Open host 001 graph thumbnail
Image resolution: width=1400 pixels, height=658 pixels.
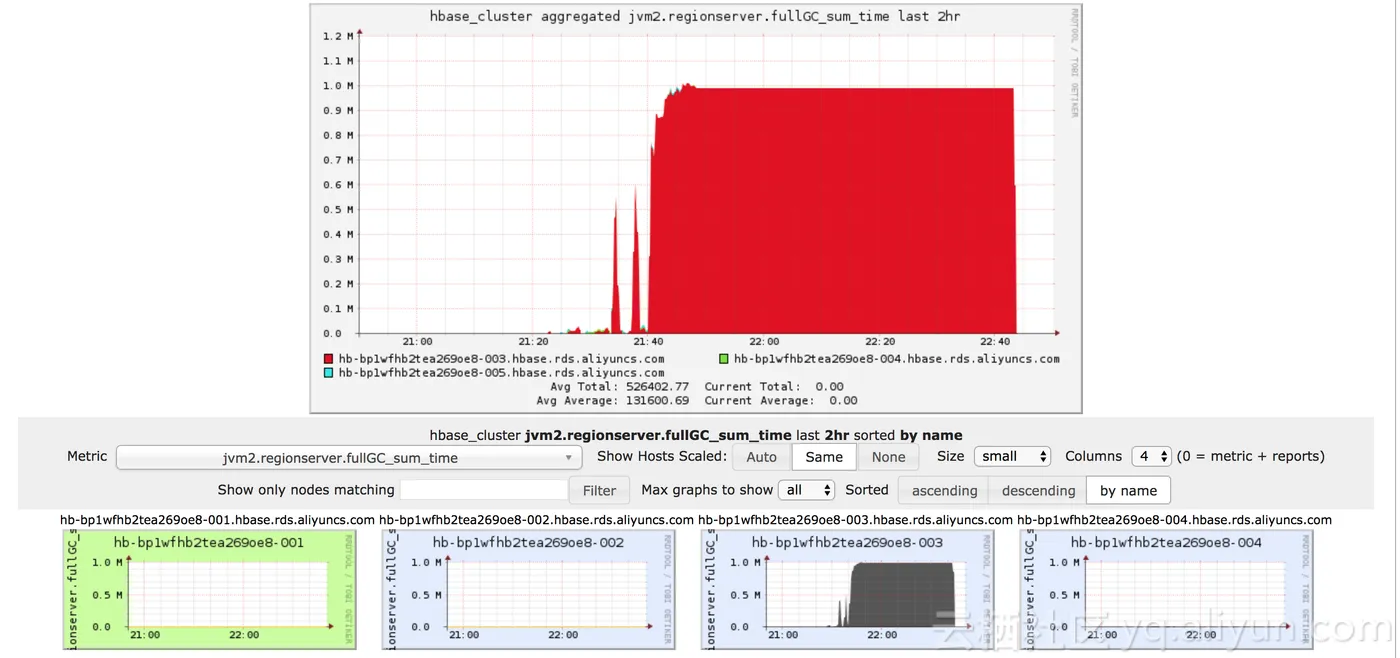210,590
